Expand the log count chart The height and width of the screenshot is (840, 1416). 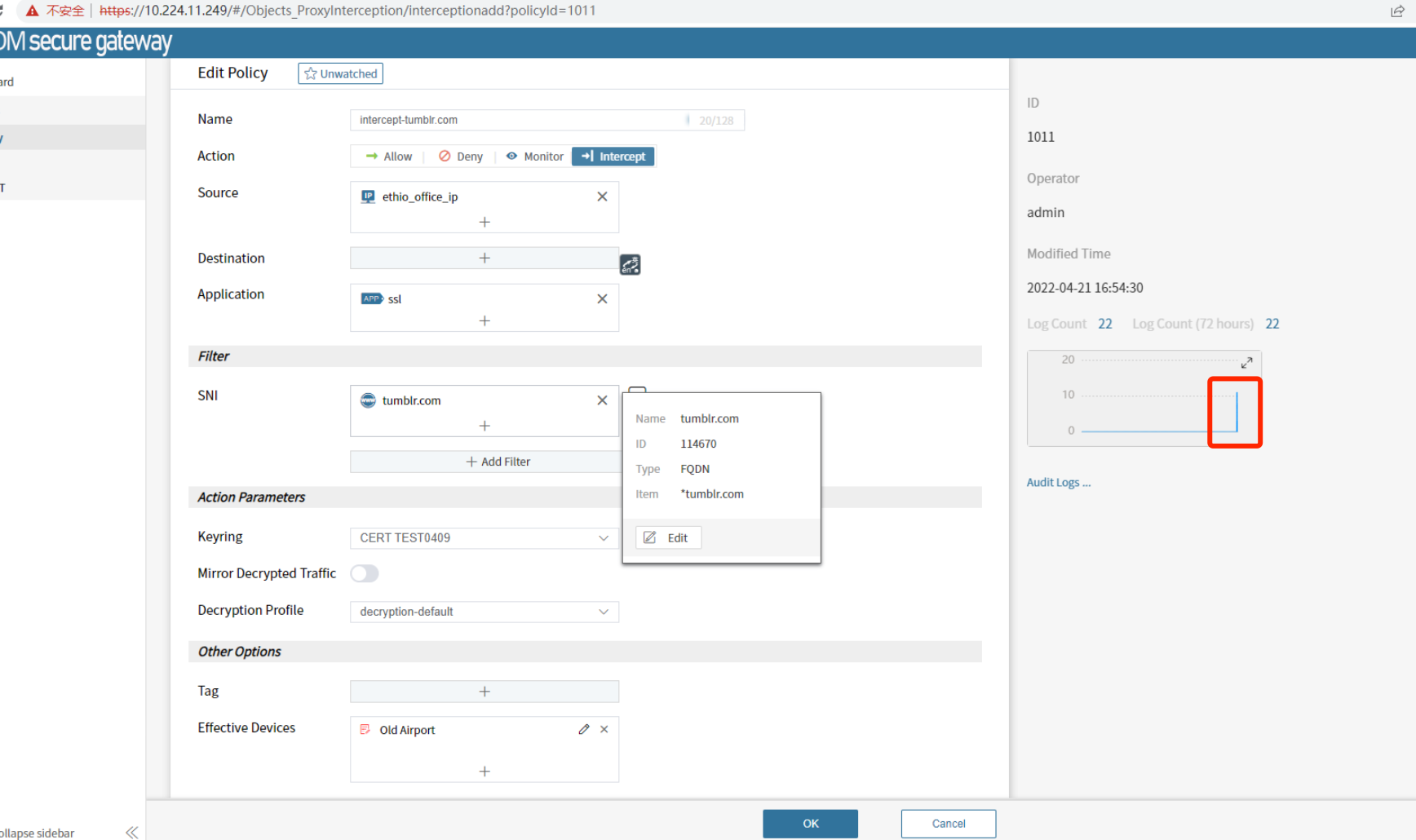1246,363
